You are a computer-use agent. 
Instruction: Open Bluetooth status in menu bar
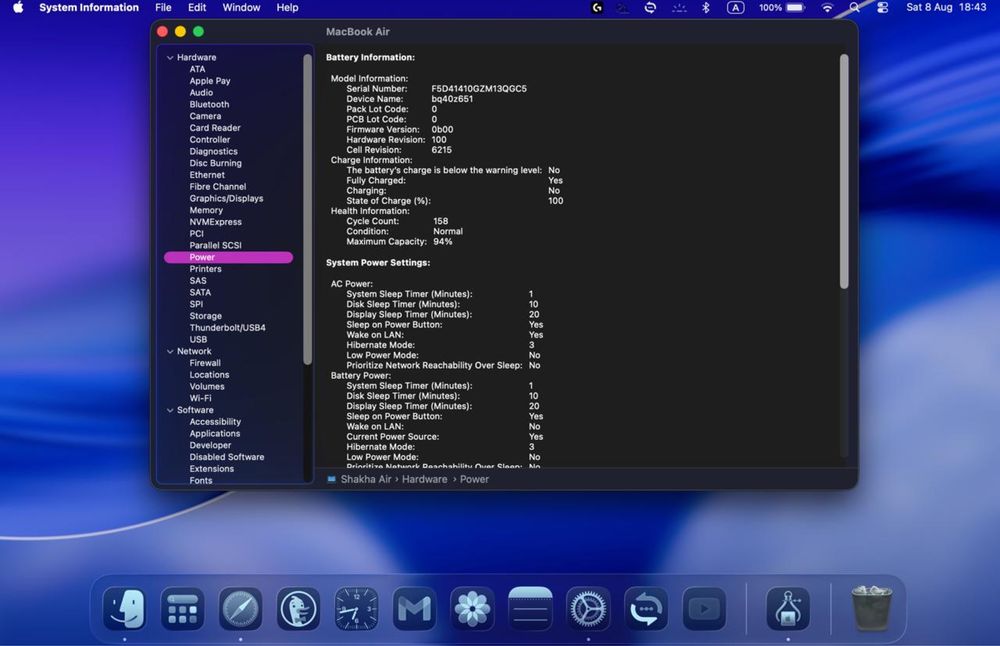coord(706,8)
